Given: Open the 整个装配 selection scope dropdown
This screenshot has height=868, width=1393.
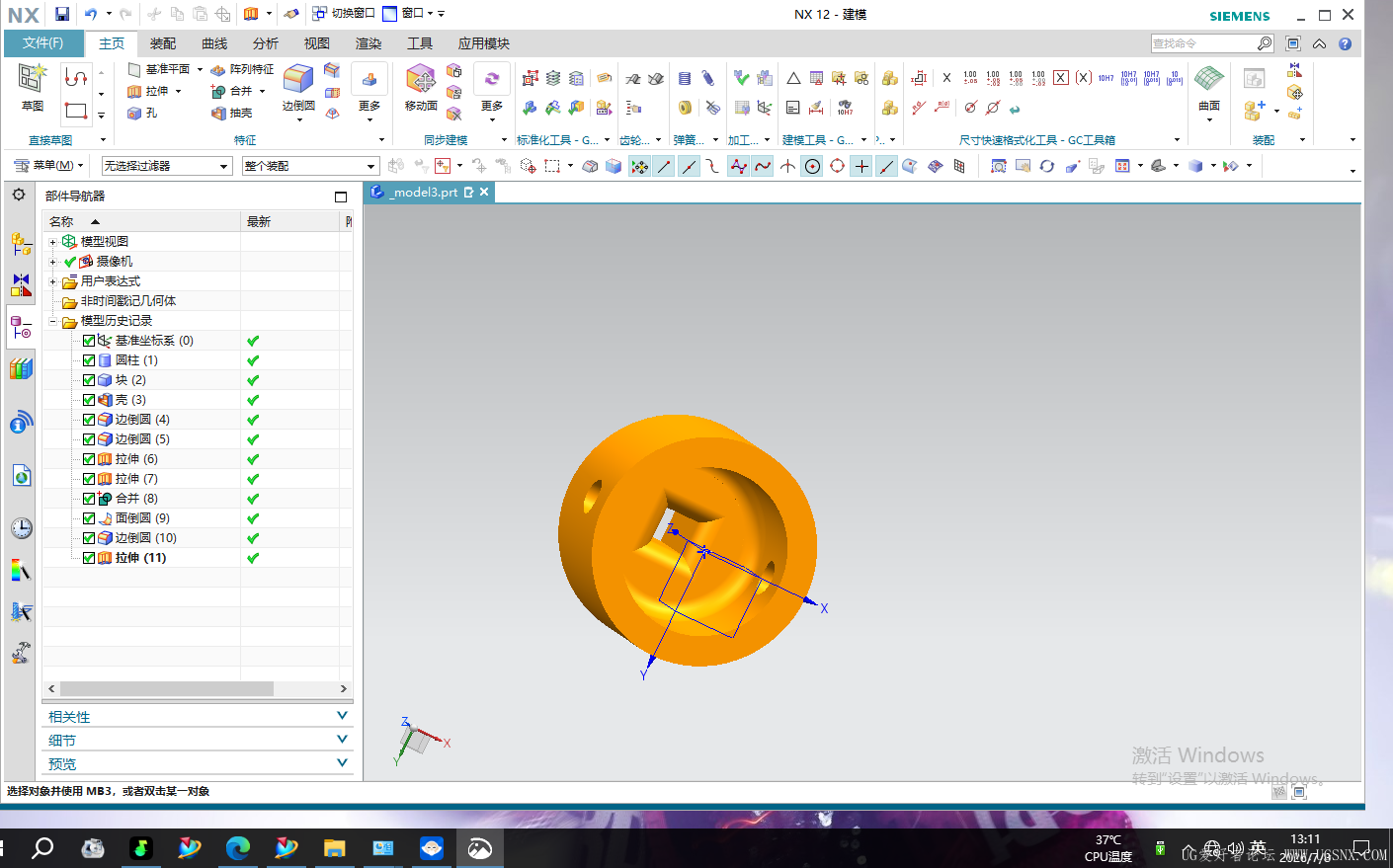Looking at the screenshot, I should tap(310, 166).
